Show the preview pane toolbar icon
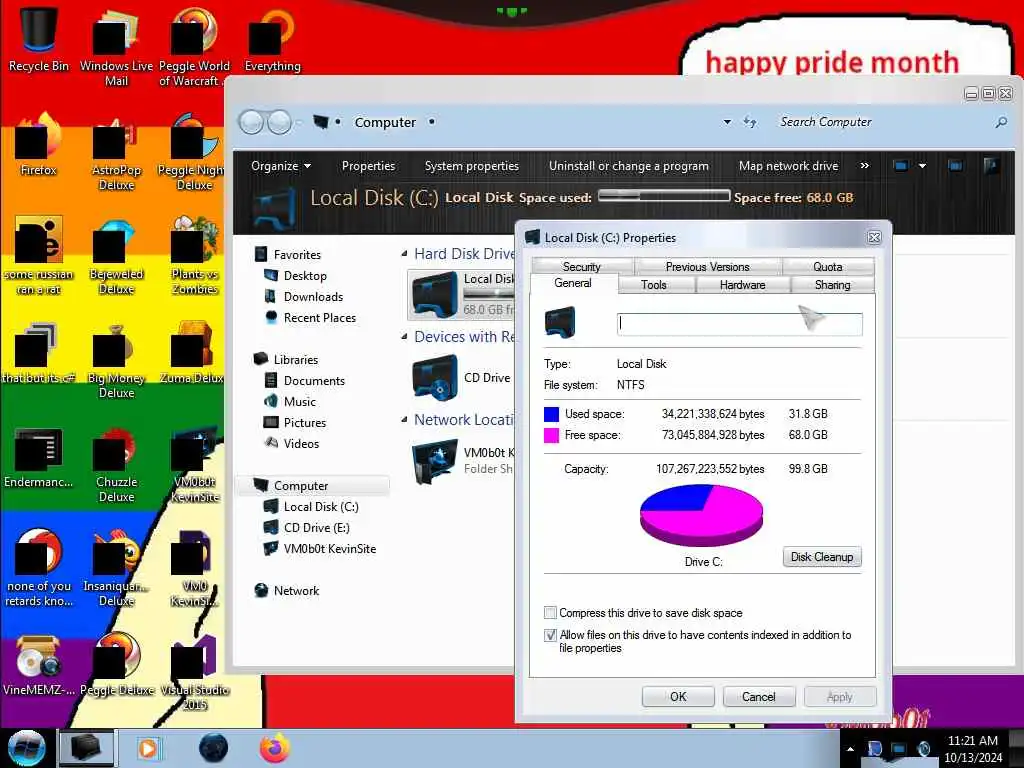The image size is (1024, 768). (955, 166)
